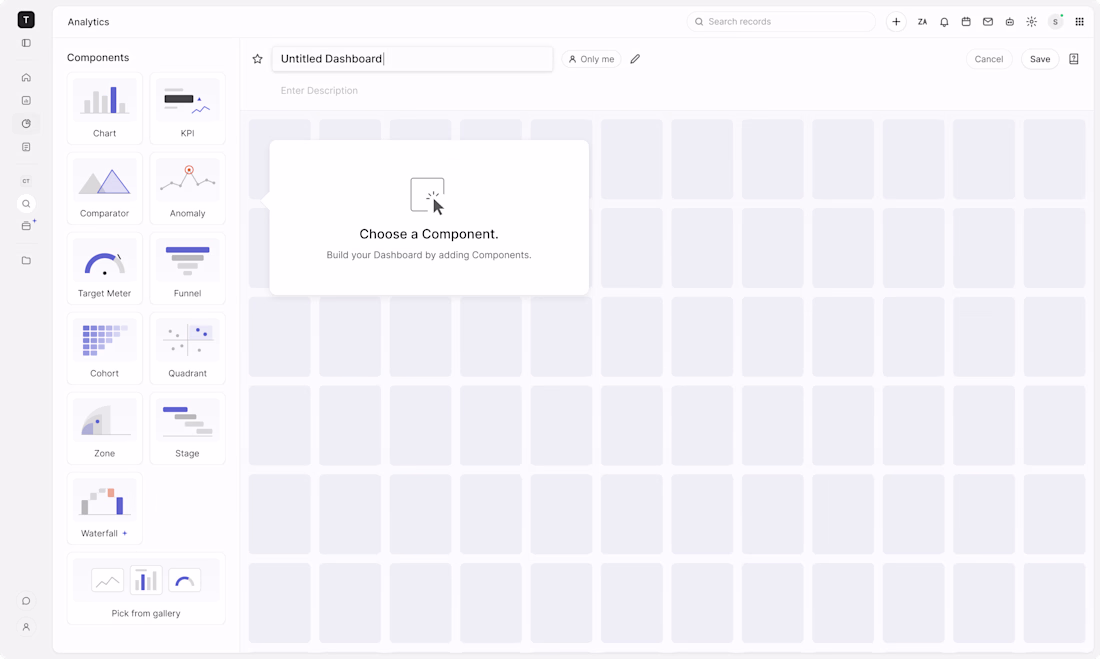This screenshot has width=1100, height=659.
Task: Open the reports chart icon in sidebar
Action: (26, 100)
